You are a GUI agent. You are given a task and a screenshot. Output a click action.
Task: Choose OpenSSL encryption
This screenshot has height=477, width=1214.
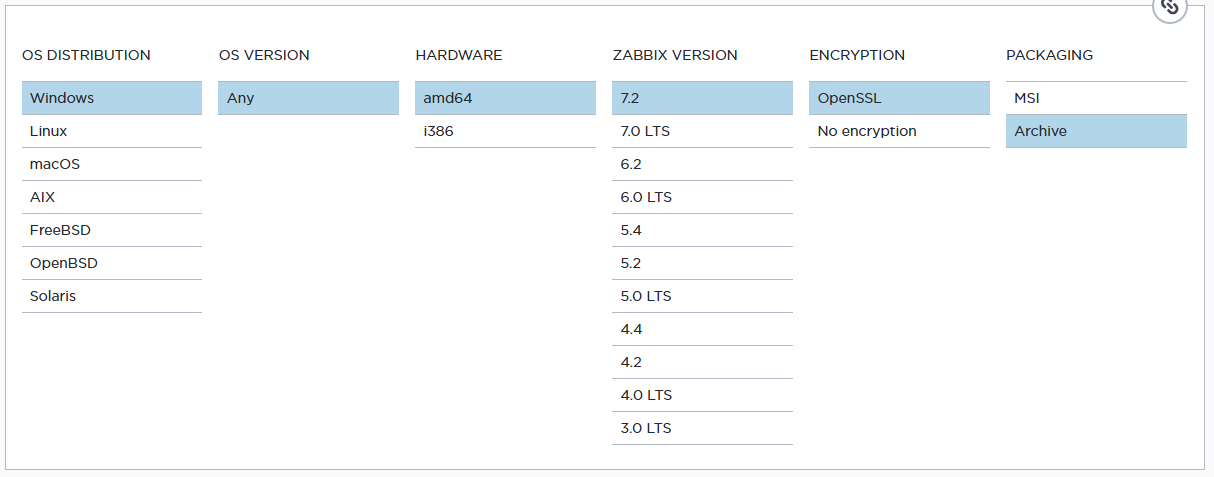(x=898, y=98)
